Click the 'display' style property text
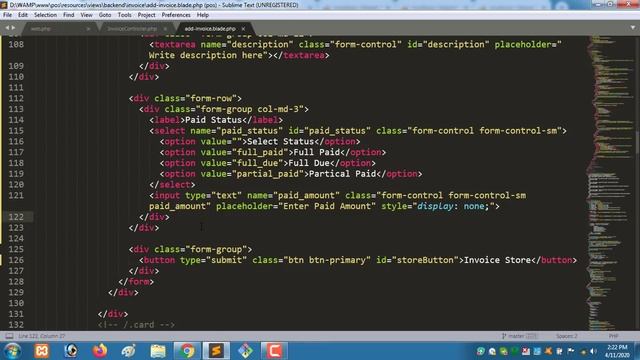Image resolution: width=640 pixels, height=360 pixels. [x=435, y=206]
